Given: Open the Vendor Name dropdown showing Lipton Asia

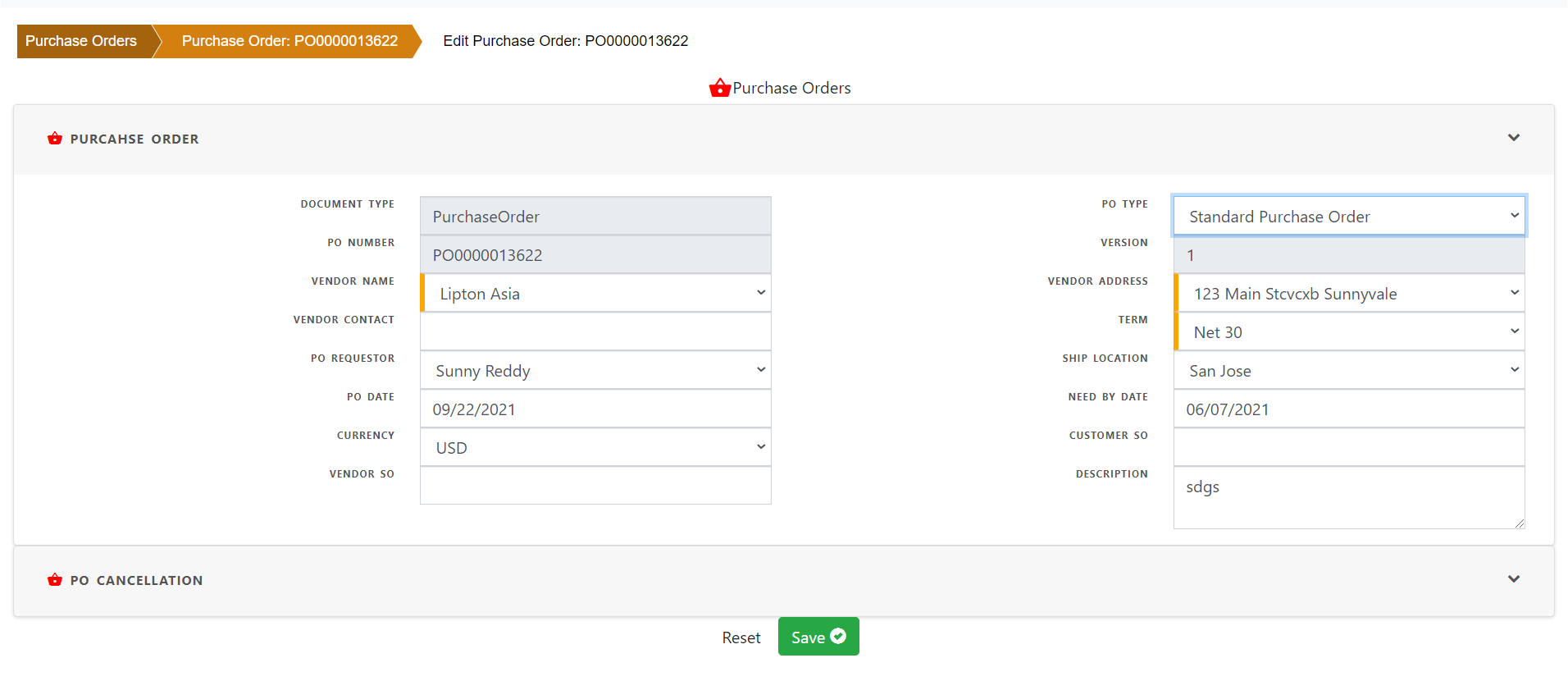Looking at the screenshot, I should tap(596, 293).
